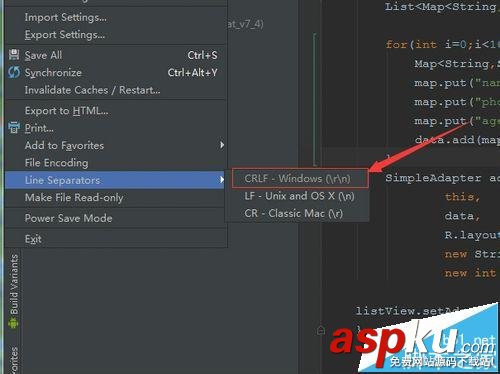Click the Synchronize refresh icon
Viewport: 500px width, 374px height.
coord(14,72)
